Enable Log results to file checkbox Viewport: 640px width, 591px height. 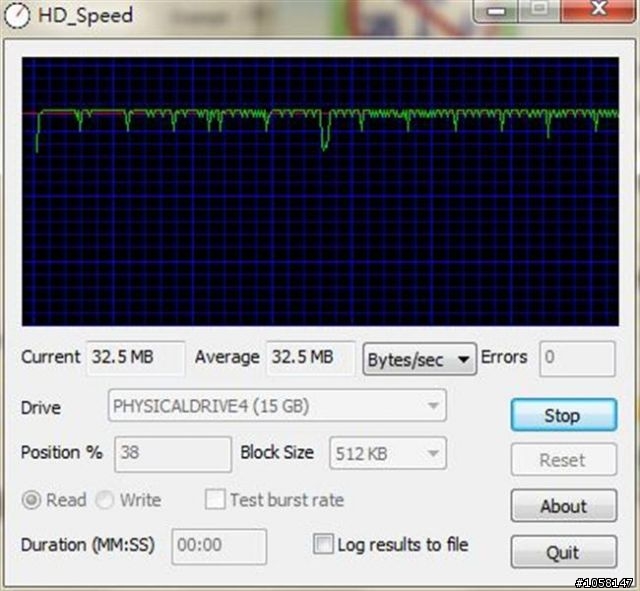click(x=323, y=544)
